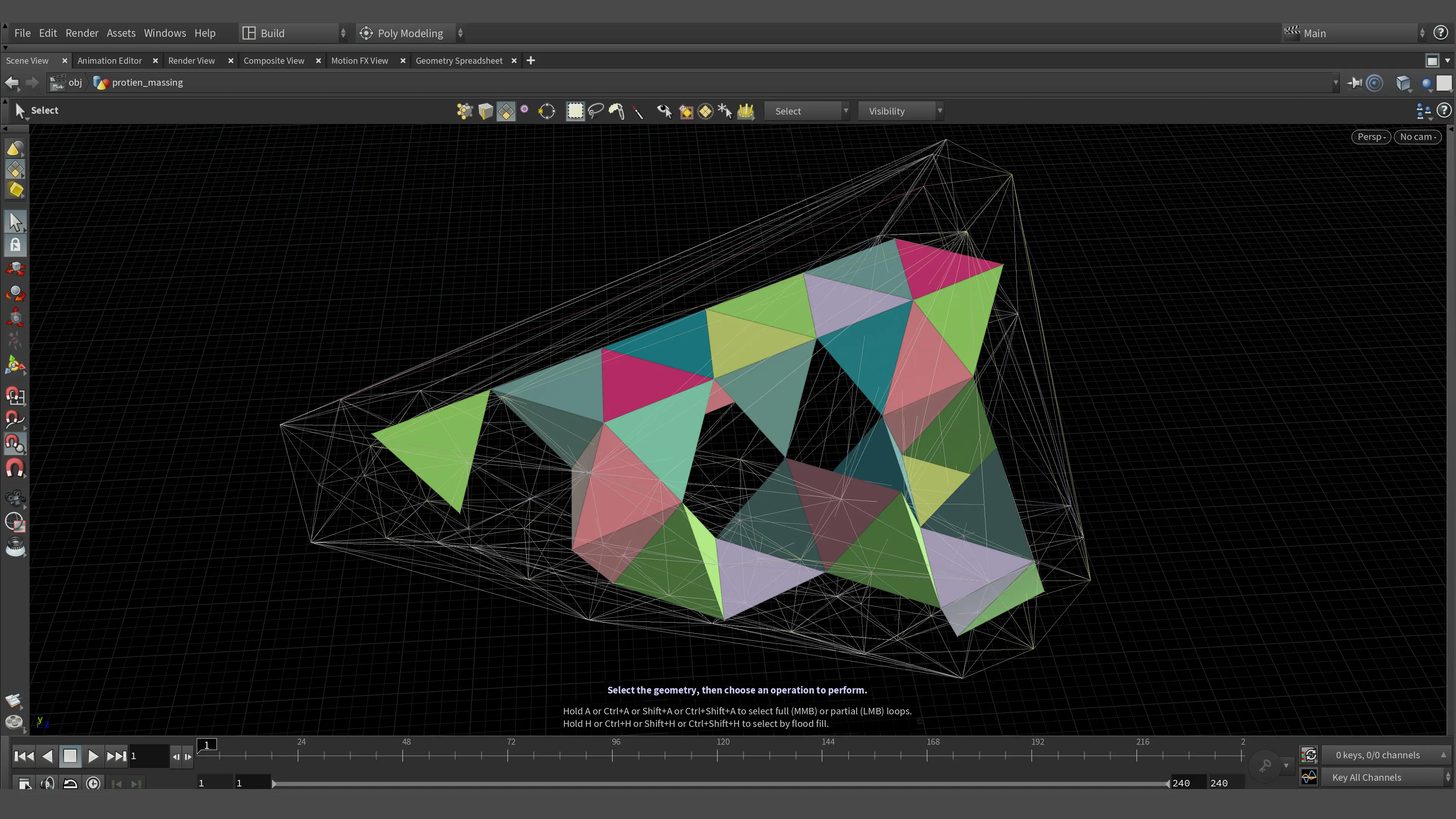
Task: Select the lasso picking tool icon
Action: 595,111
